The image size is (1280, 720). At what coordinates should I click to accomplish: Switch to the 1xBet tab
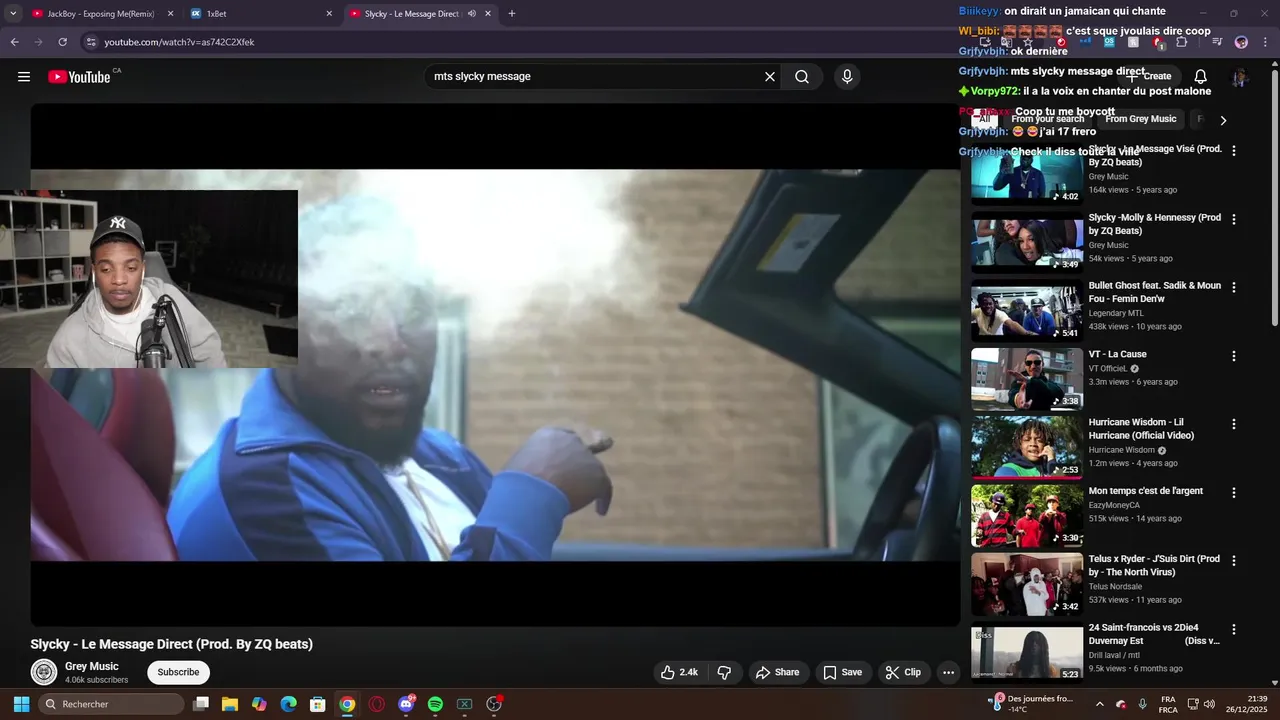[260, 14]
